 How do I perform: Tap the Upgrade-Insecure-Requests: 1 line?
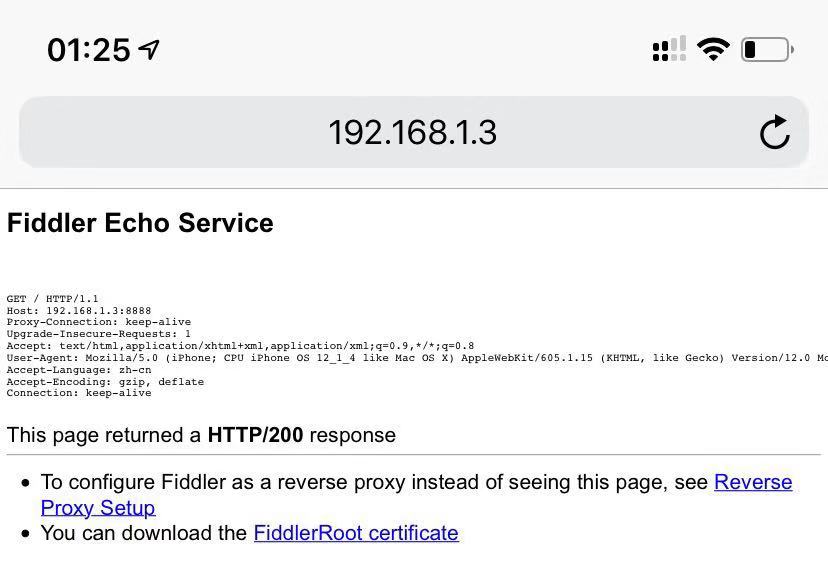click(99, 334)
